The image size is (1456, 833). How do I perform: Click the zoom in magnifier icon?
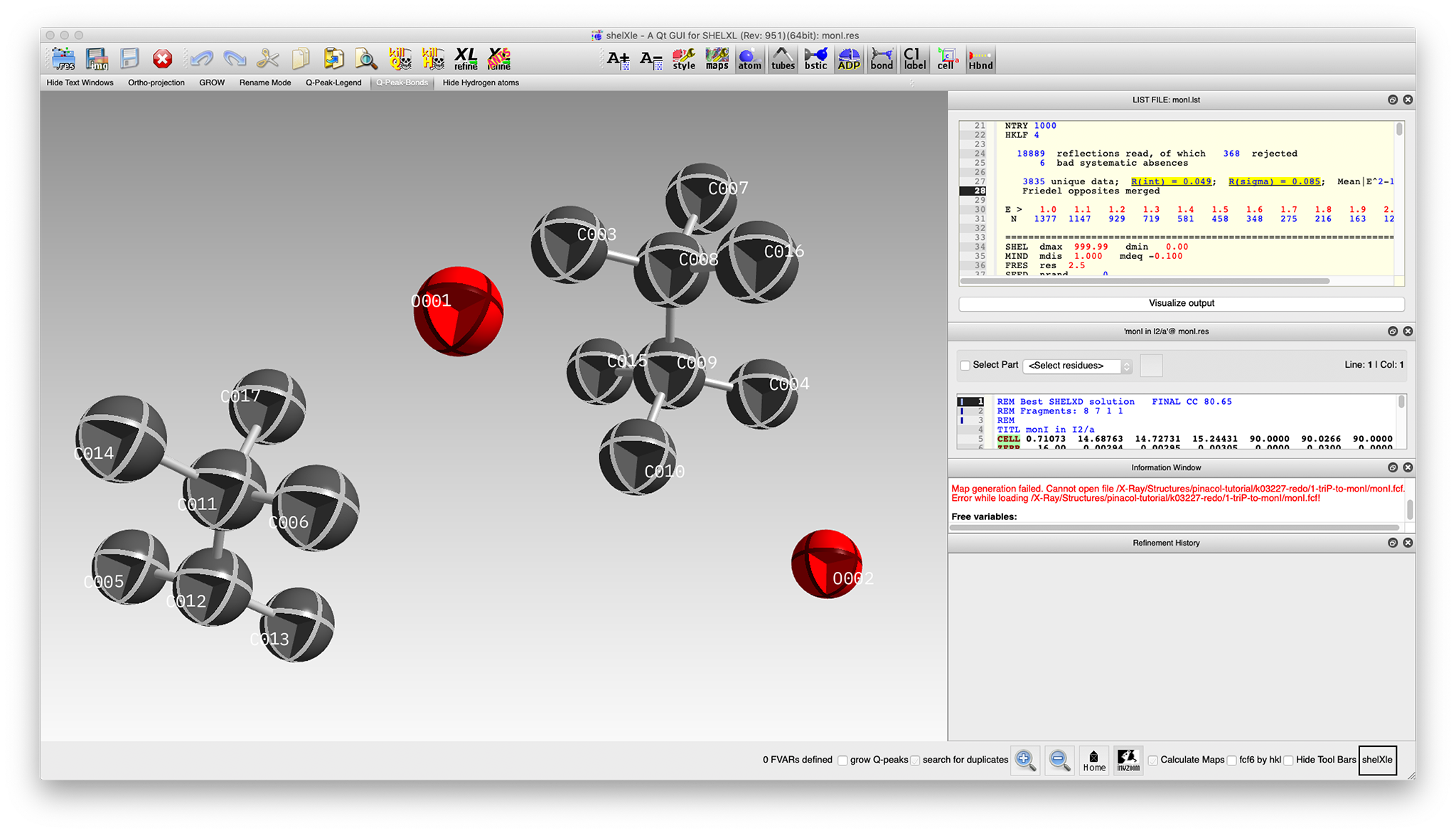click(1025, 760)
